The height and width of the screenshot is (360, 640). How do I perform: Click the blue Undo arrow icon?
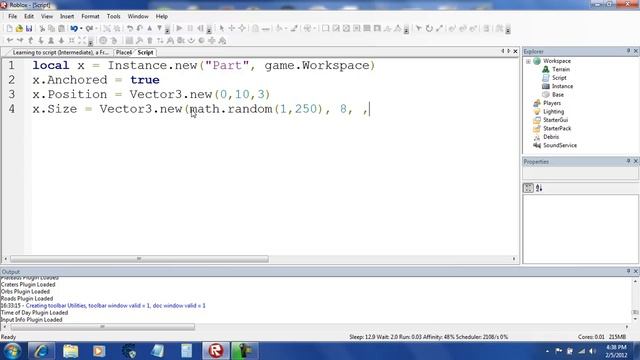point(74,29)
